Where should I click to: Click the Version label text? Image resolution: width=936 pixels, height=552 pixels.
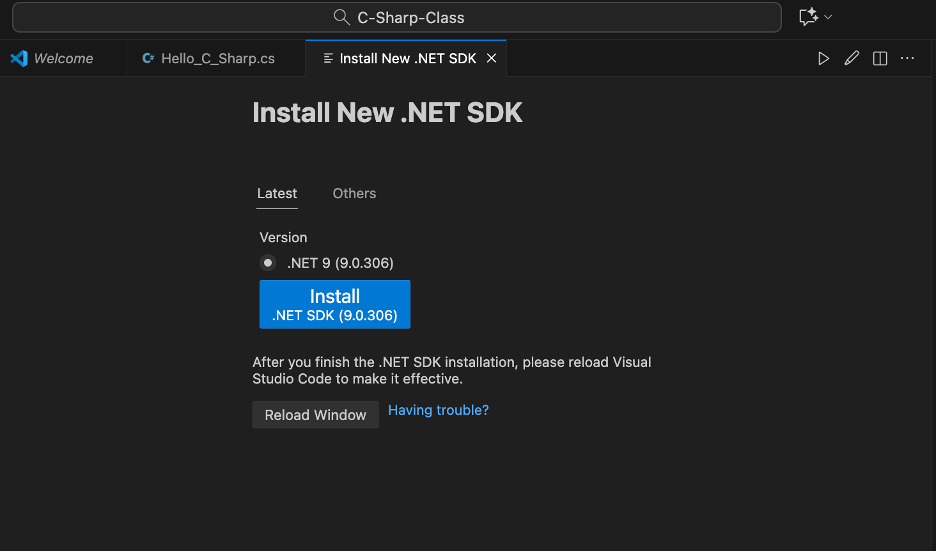(x=284, y=238)
